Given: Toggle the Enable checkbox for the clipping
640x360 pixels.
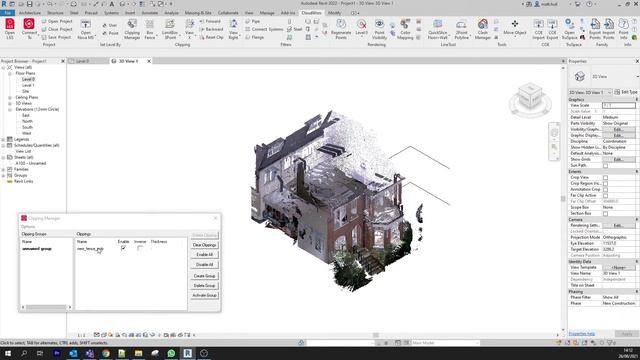Looking at the screenshot, I should pos(123,248).
